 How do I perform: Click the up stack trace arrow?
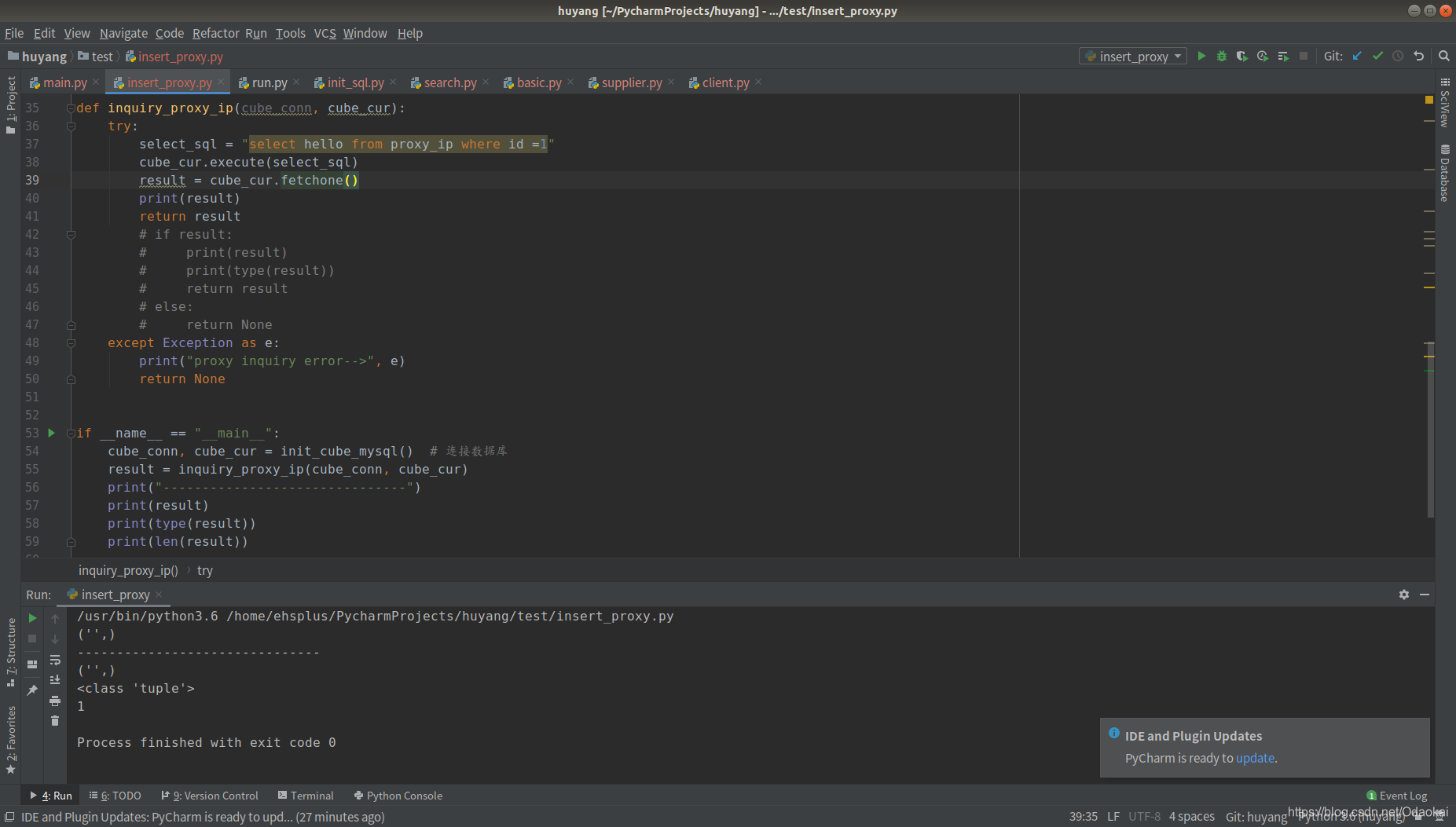[55, 618]
